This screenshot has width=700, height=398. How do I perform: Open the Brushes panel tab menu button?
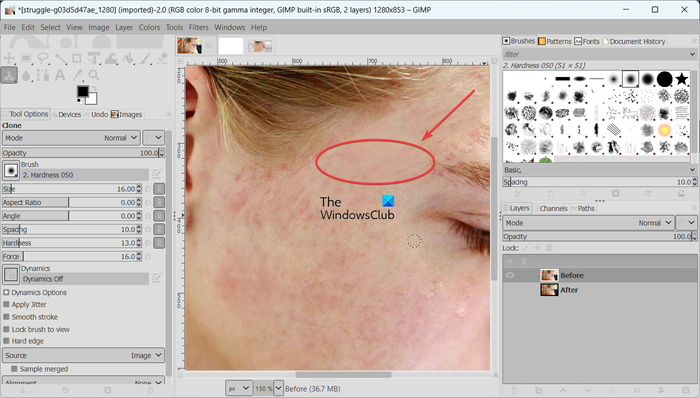[693, 41]
